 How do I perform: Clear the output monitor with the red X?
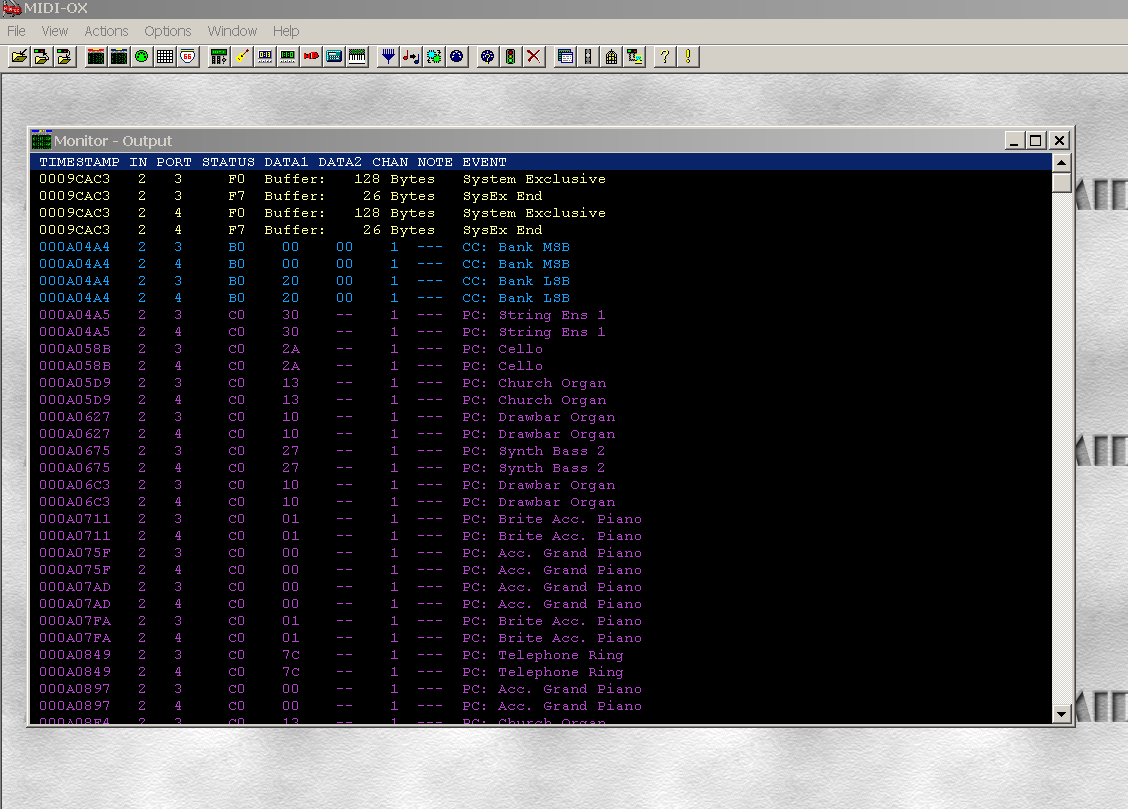533,57
